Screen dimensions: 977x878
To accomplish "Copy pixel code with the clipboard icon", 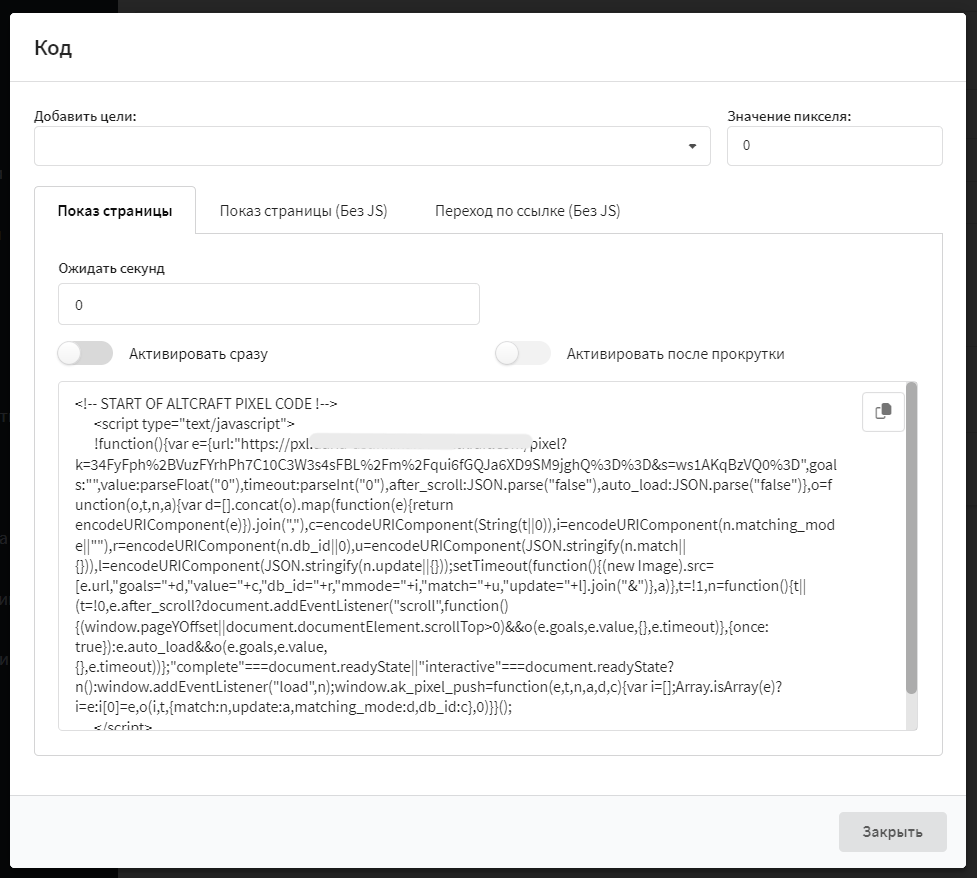I will [x=883, y=411].
